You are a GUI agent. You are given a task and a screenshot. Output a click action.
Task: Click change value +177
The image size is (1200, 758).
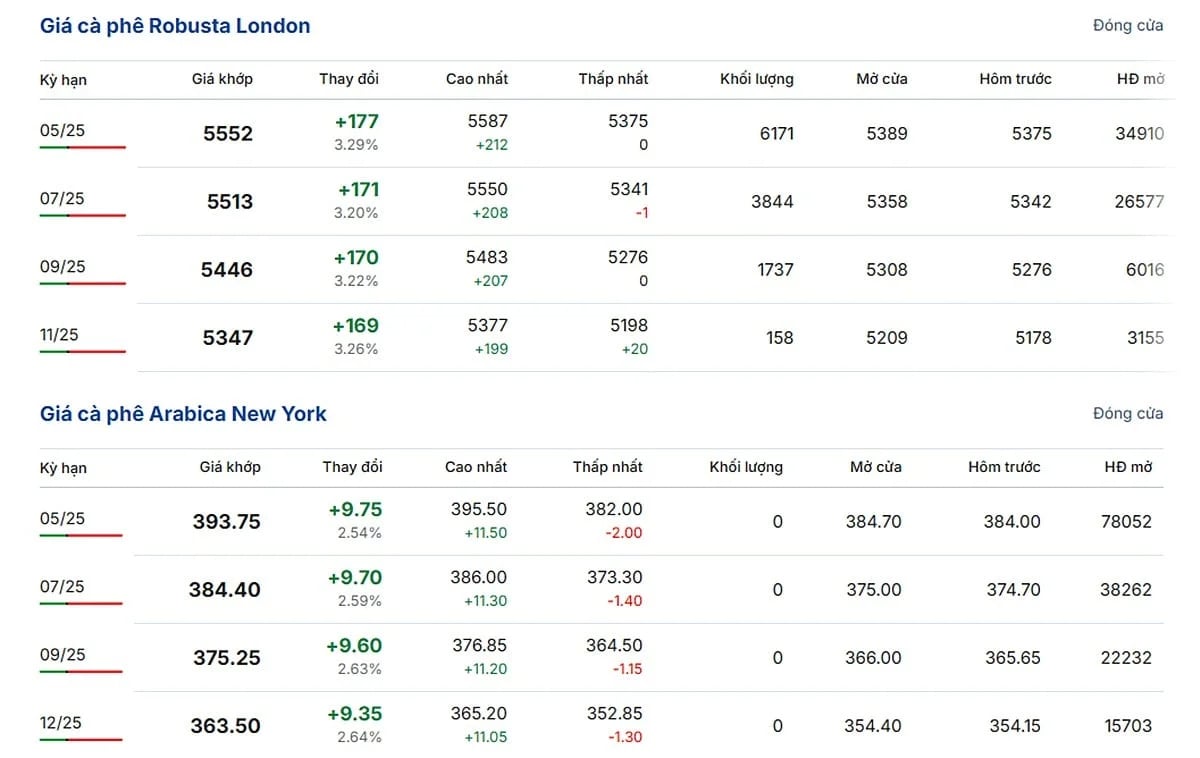[x=357, y=122]
